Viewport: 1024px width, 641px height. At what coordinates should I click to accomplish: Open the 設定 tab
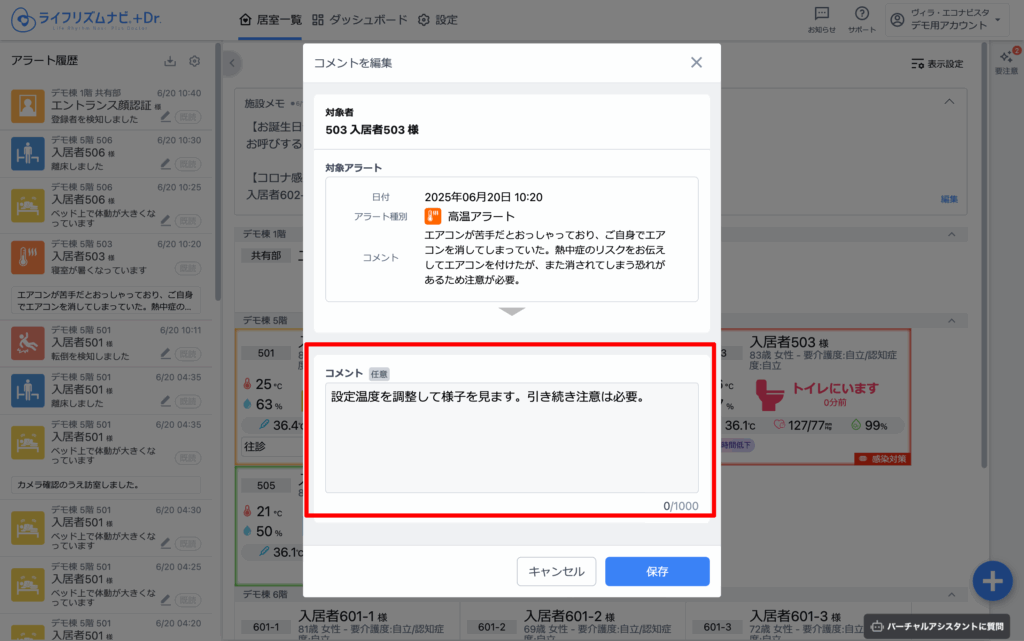(438, 20)
